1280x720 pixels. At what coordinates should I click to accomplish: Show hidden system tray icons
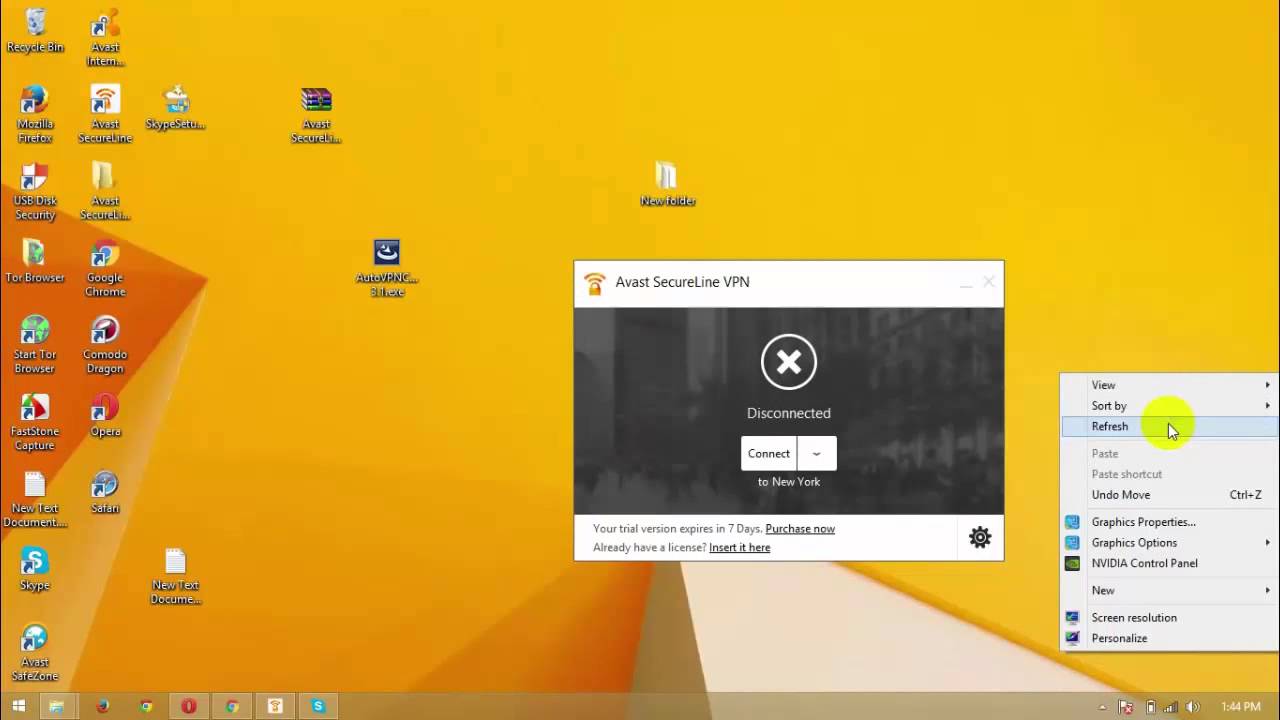(x=1102, y=707)
